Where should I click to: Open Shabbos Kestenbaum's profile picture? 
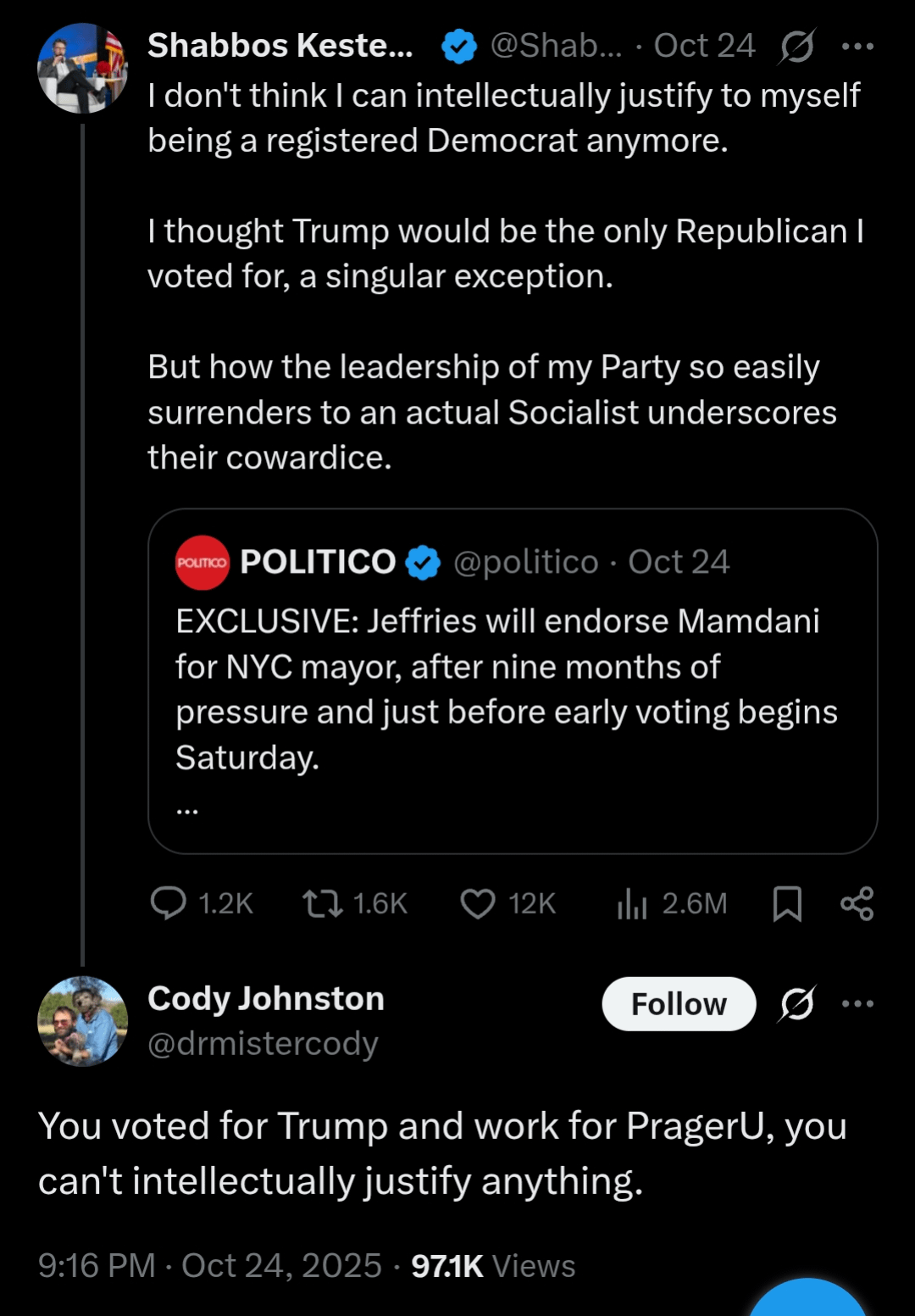(82, 69)
